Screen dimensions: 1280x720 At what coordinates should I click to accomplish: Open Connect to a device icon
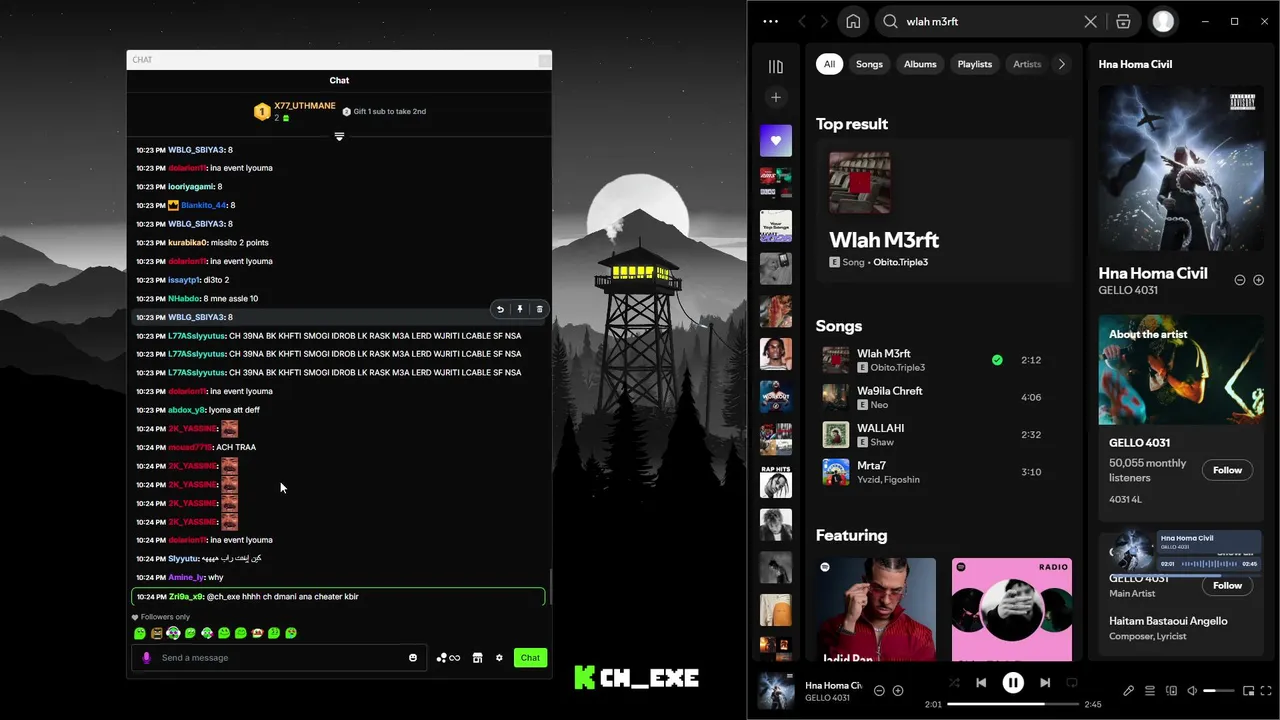click(1171, 691)
